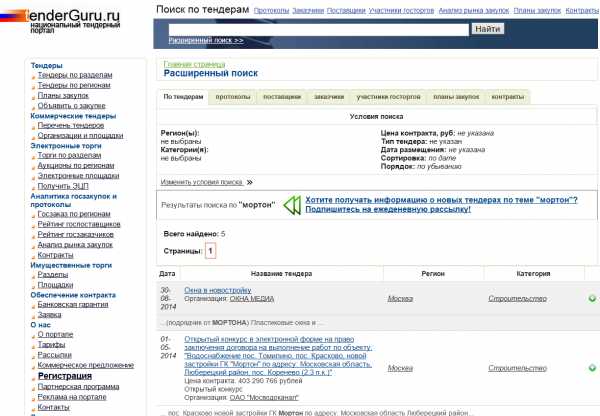Open Аукционы по регионам in sidebar
Image resolution: width=600 pixels, height=416 pixels.
(76, 166)
